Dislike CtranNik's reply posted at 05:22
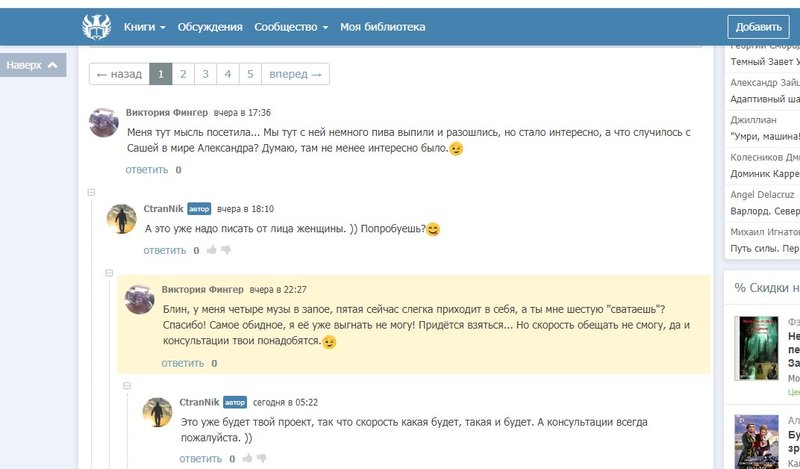 [x=262, y=459]
